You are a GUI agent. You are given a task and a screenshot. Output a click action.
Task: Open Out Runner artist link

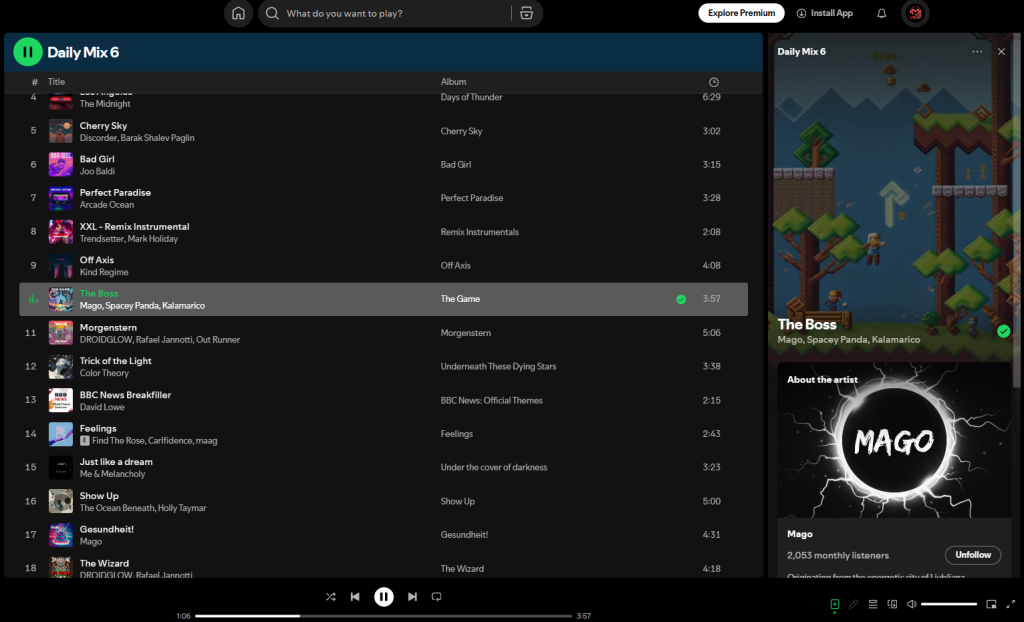(x=218, y=340)
